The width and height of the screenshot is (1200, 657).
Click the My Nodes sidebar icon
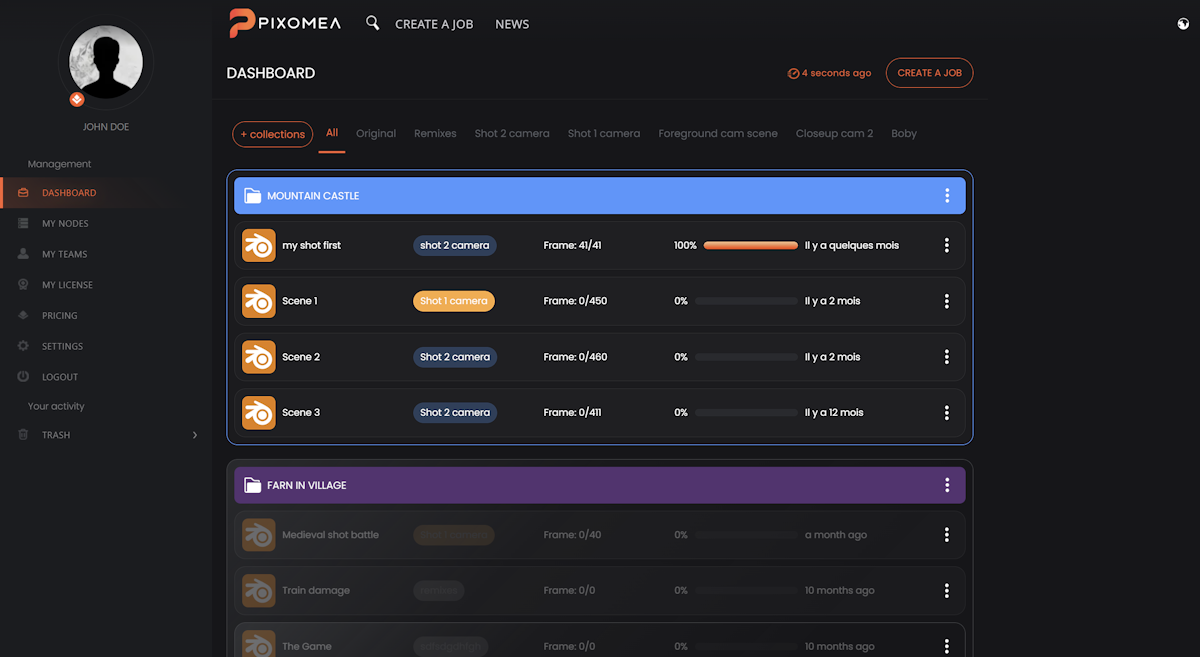tap(23, 224)
